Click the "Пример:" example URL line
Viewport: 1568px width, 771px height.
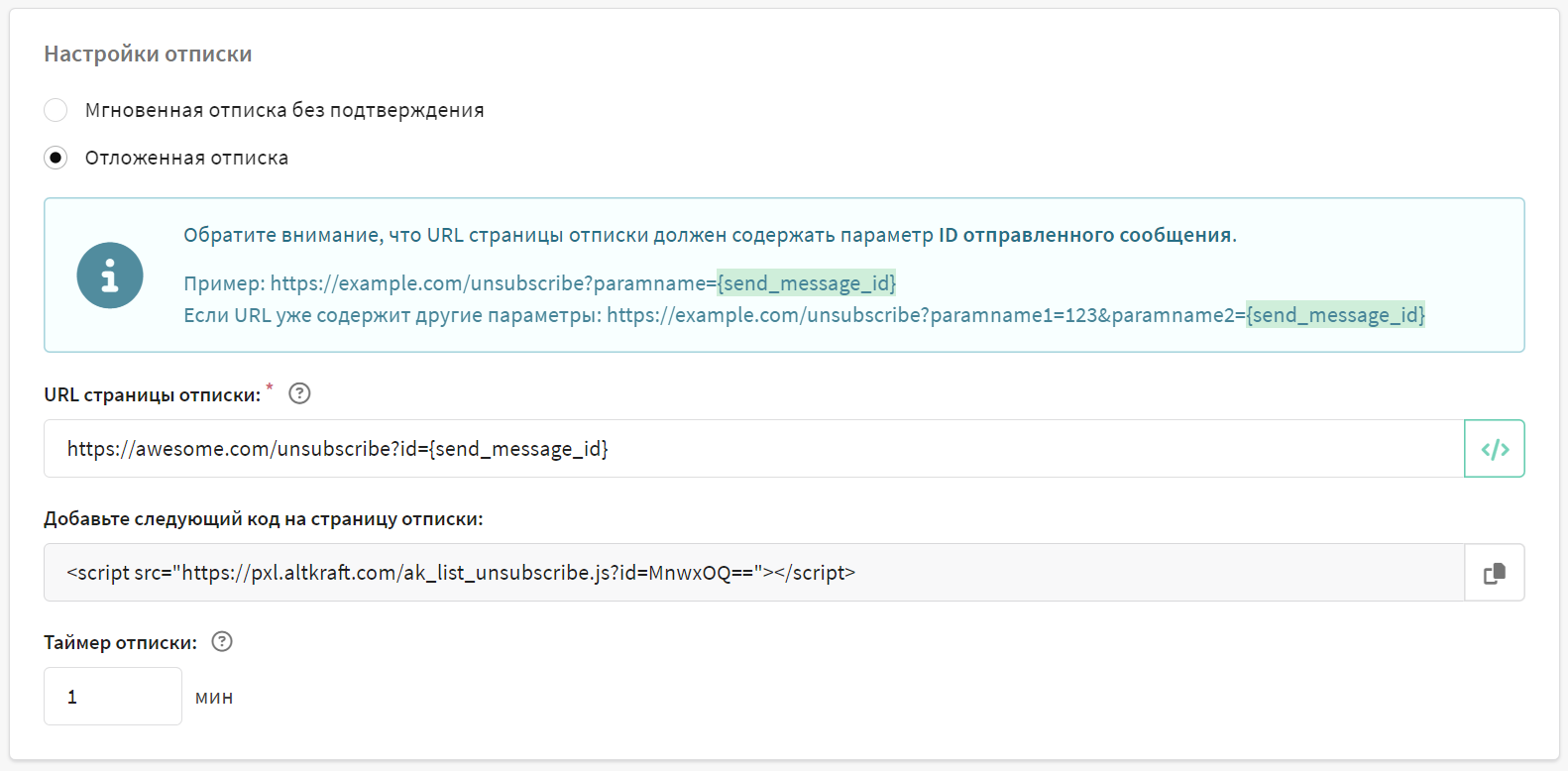(540, 283)
